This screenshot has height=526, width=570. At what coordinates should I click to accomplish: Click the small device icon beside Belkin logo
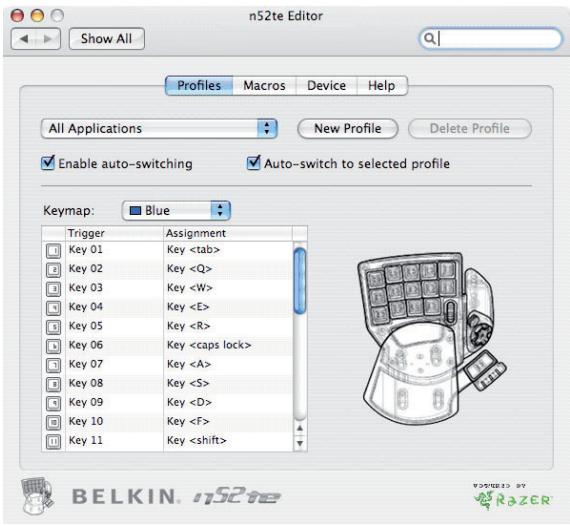click(x=37, y=496)
